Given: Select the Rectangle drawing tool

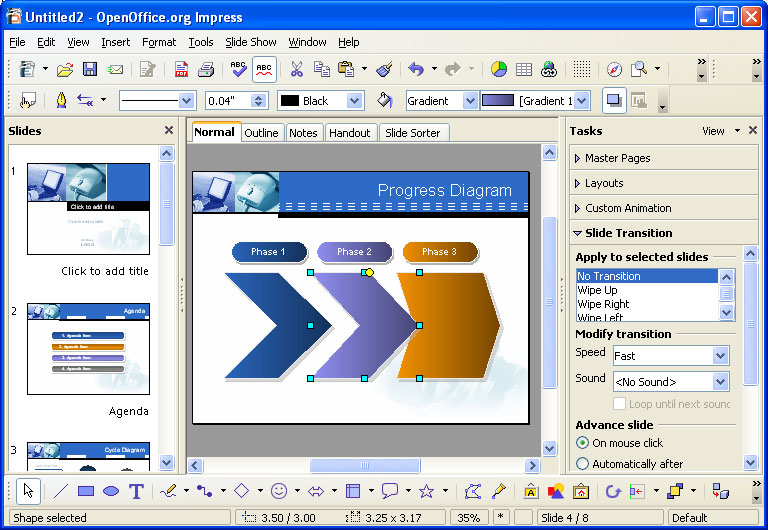Looking at the screenshot, I should click(86, 491).
